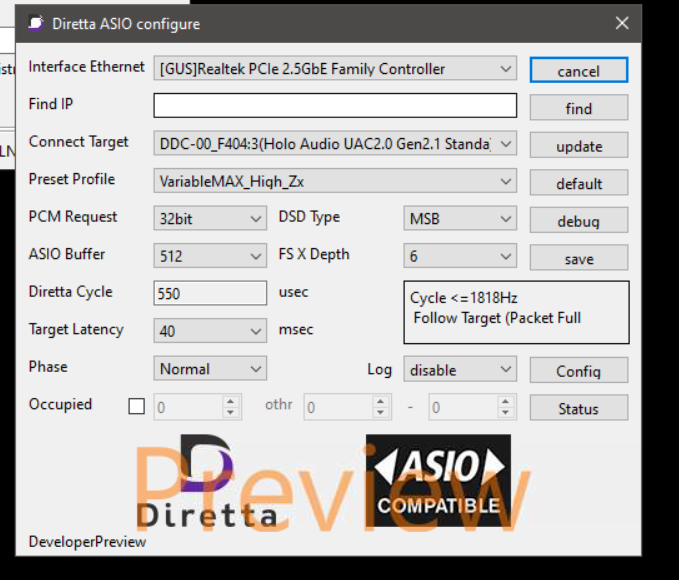The image size is (679, 580).
Task: Open the Preset Profile dropdown
Action: click(x=335, y=181)
